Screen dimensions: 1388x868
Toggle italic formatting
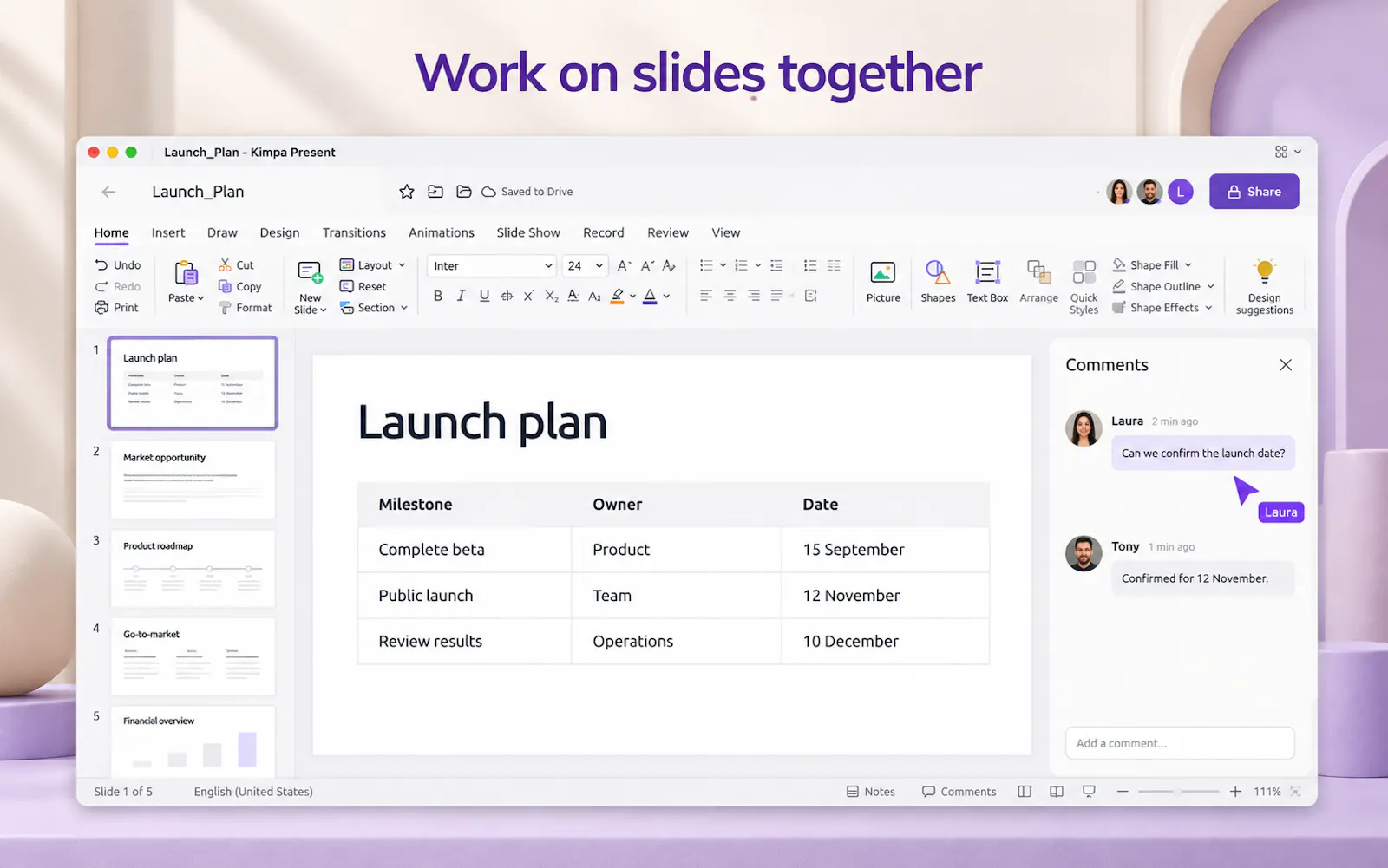click(x=461, y=296)
